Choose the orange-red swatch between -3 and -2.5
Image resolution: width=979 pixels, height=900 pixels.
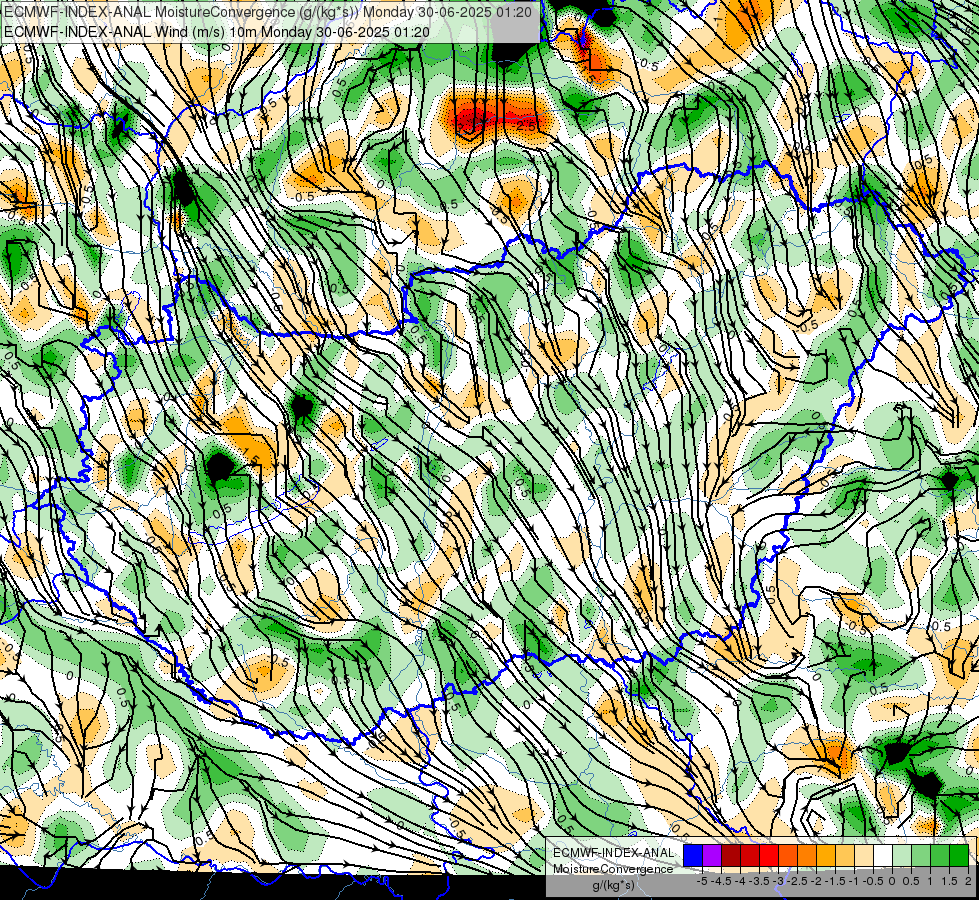788,855
